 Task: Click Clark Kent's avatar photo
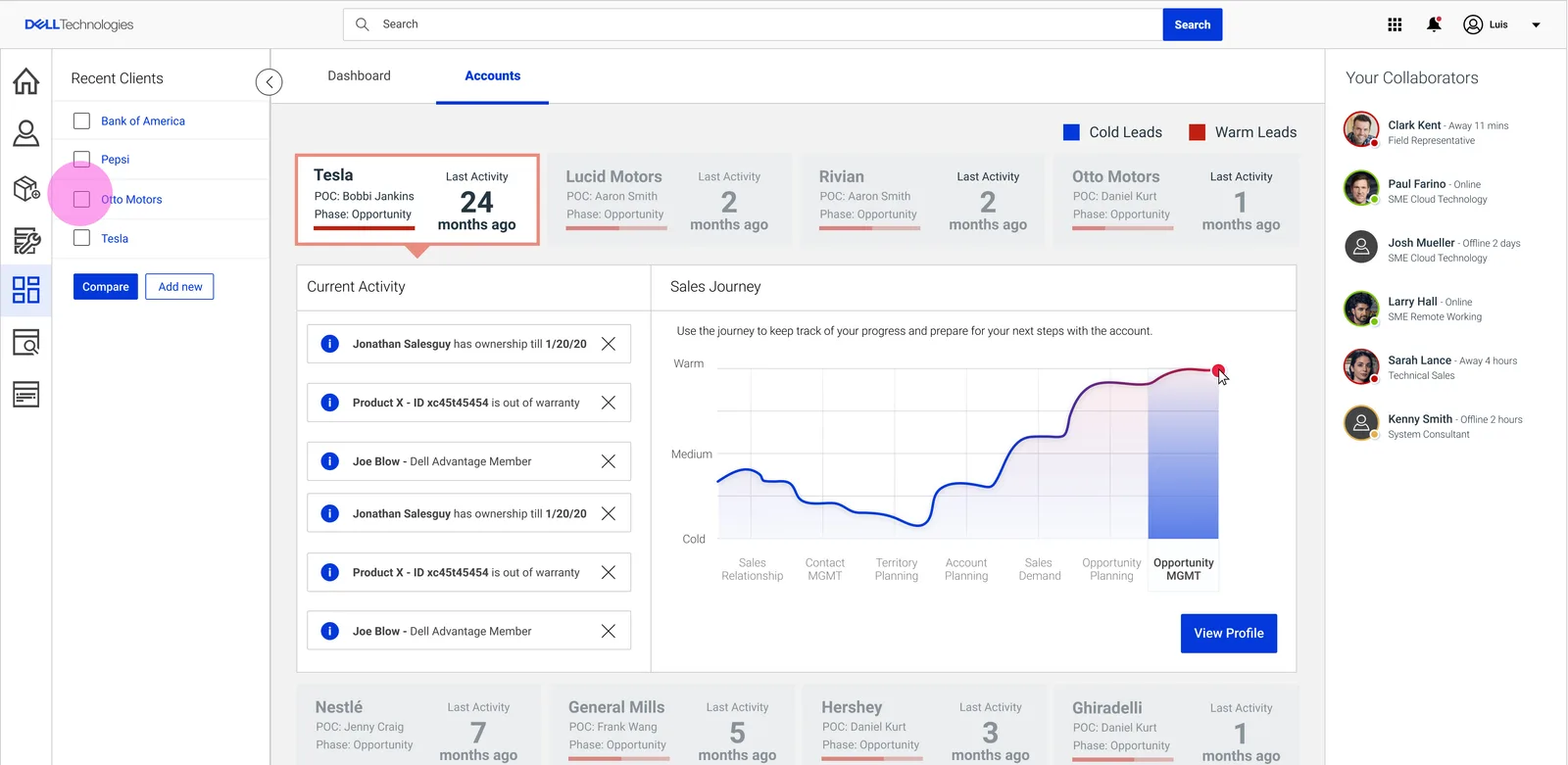pos(1361,129)
